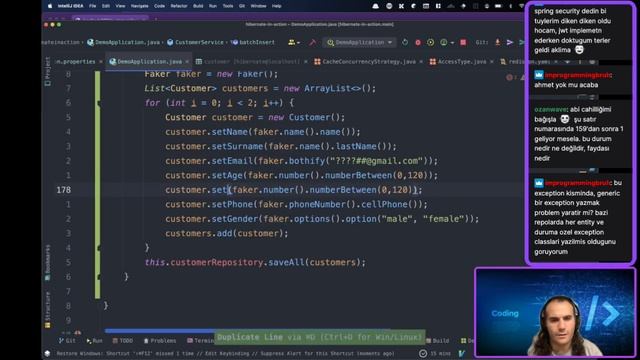Viewport: 640px width, 360px height.
Task: Open the Navigate menu
Action: [x=140, y=6]
